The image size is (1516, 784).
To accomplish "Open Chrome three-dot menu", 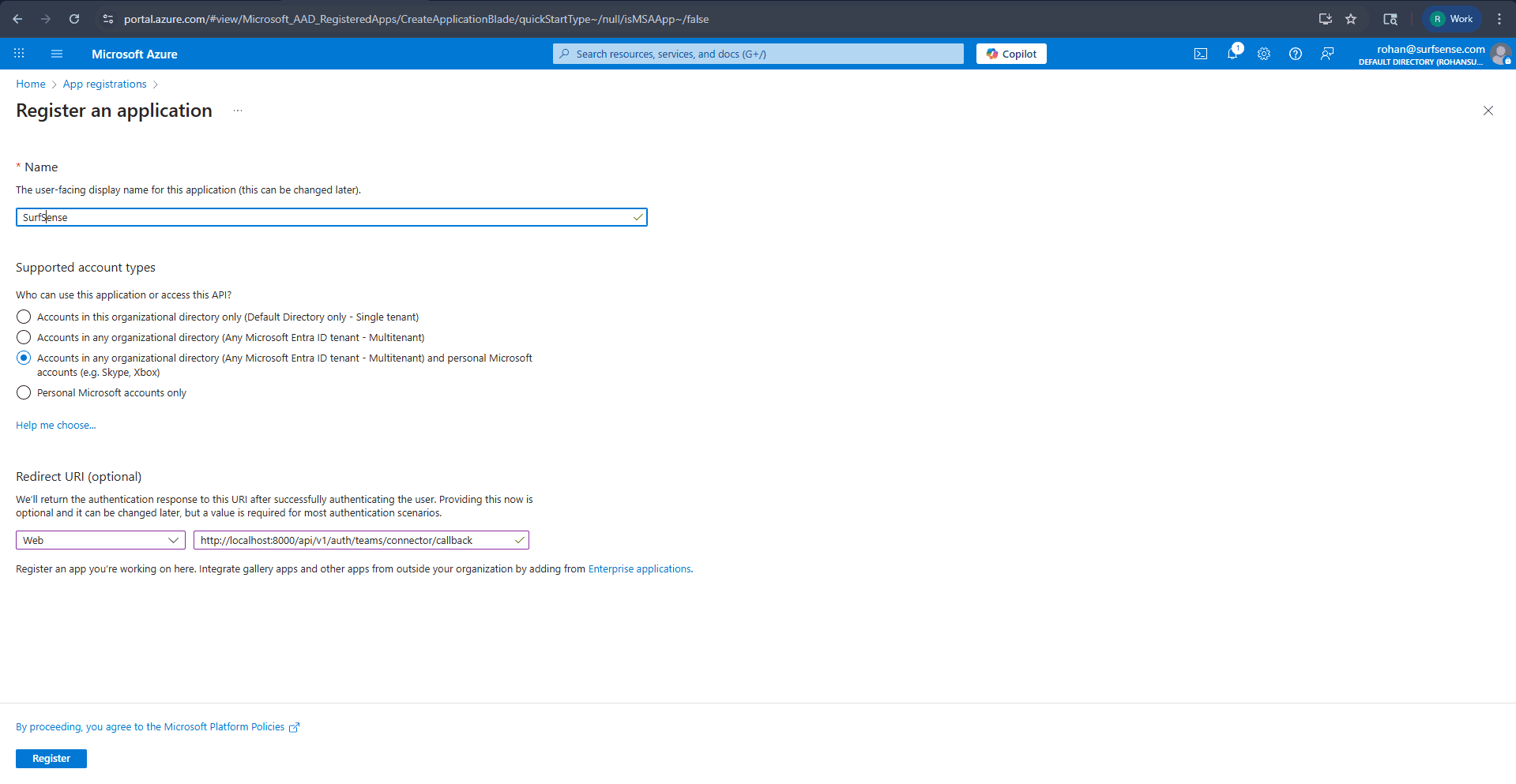I will pyautogui.click(x=1499, y=19).
